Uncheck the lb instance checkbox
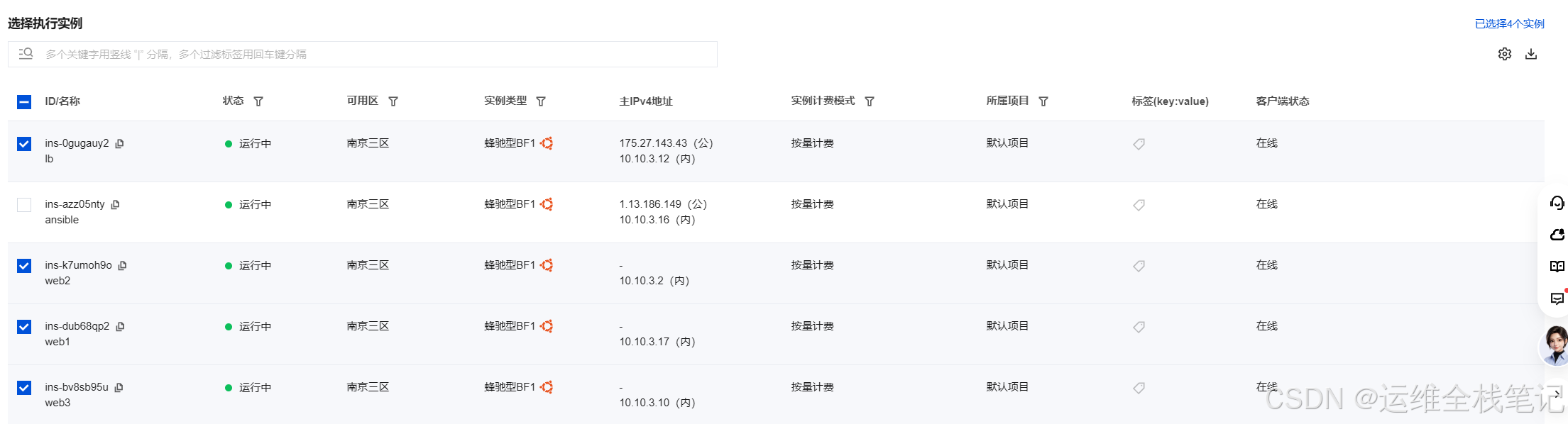The height and width of the screenshot is (424, 1568). click(x=24, y=144)
